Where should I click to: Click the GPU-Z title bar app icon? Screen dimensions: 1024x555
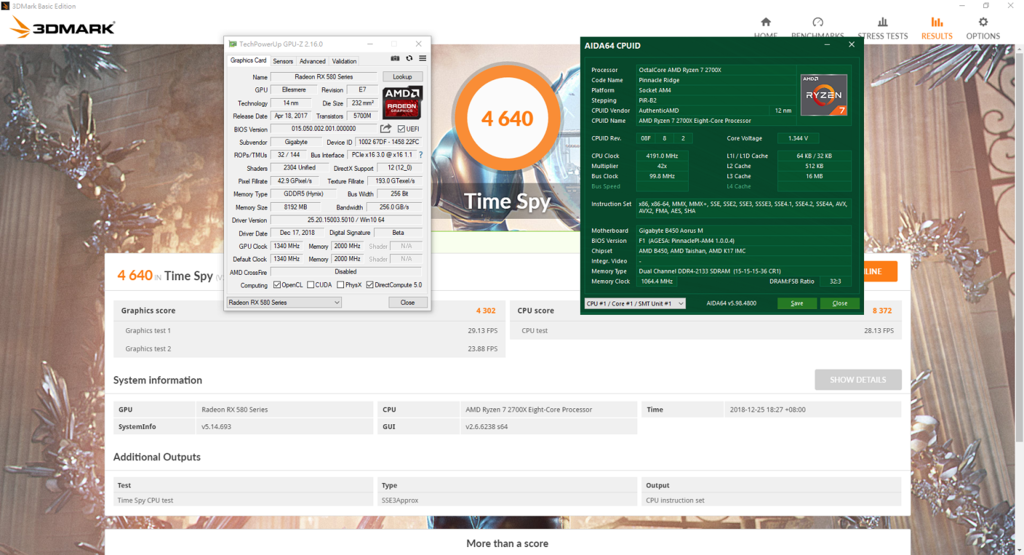click(232, 44)
